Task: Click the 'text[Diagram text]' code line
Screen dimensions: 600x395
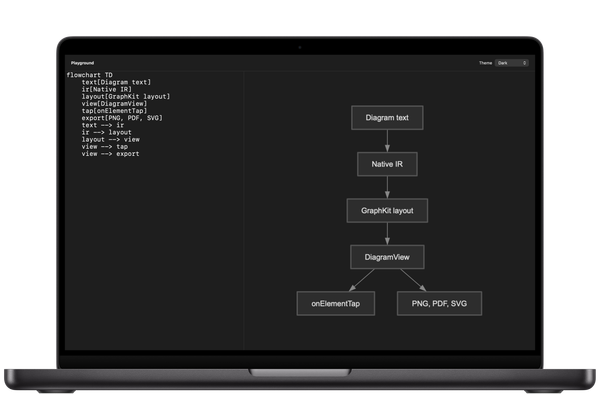Action: 116,82
